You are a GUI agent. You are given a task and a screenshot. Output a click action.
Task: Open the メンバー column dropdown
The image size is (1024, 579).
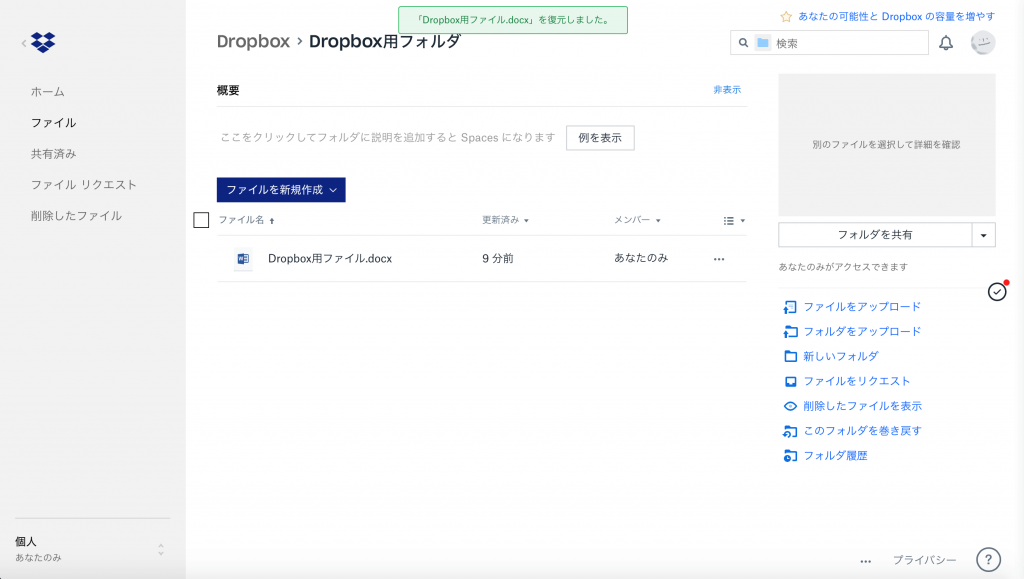(637, 220)
